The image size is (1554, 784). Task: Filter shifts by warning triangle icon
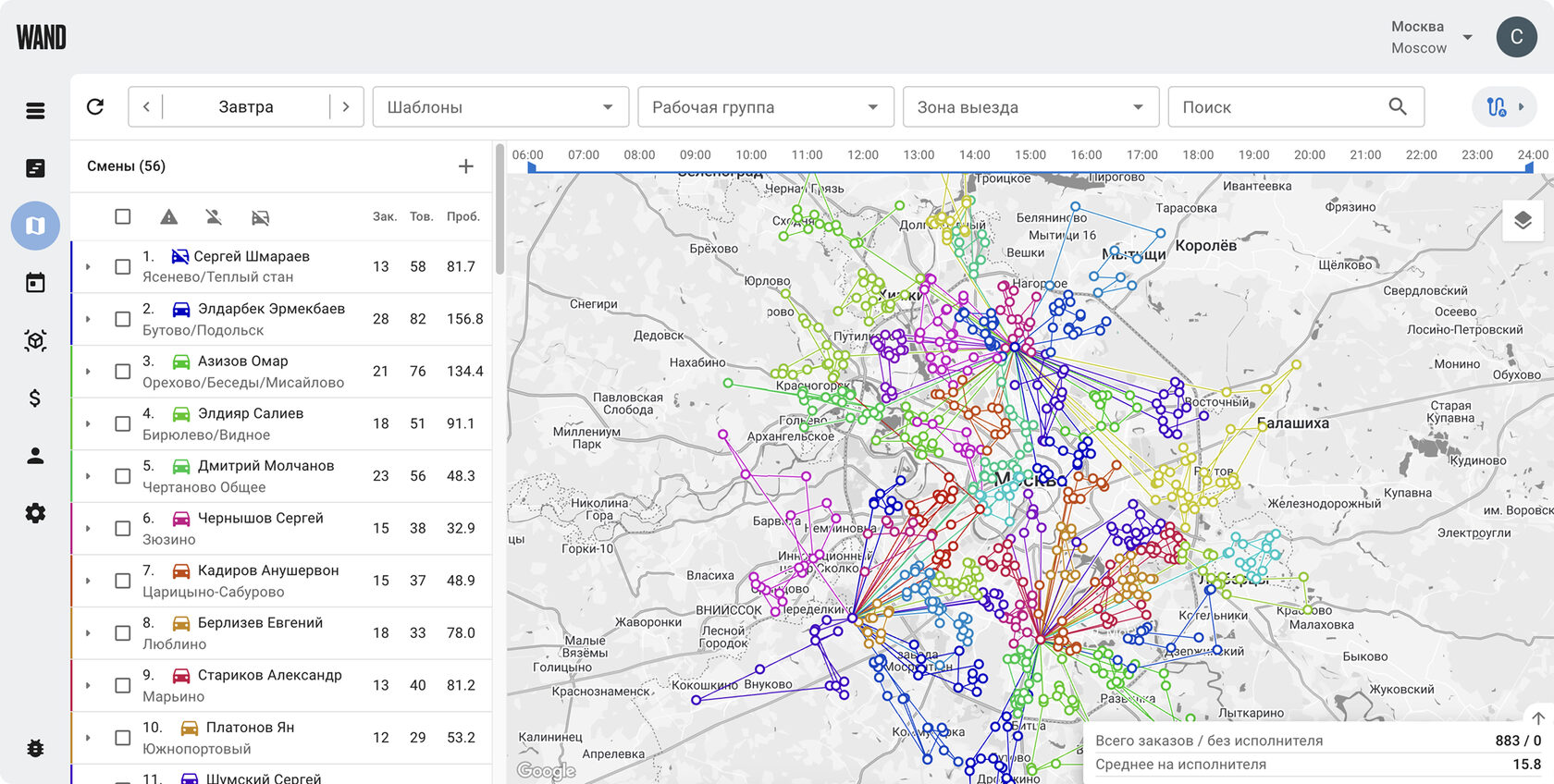tap(168, 217)
